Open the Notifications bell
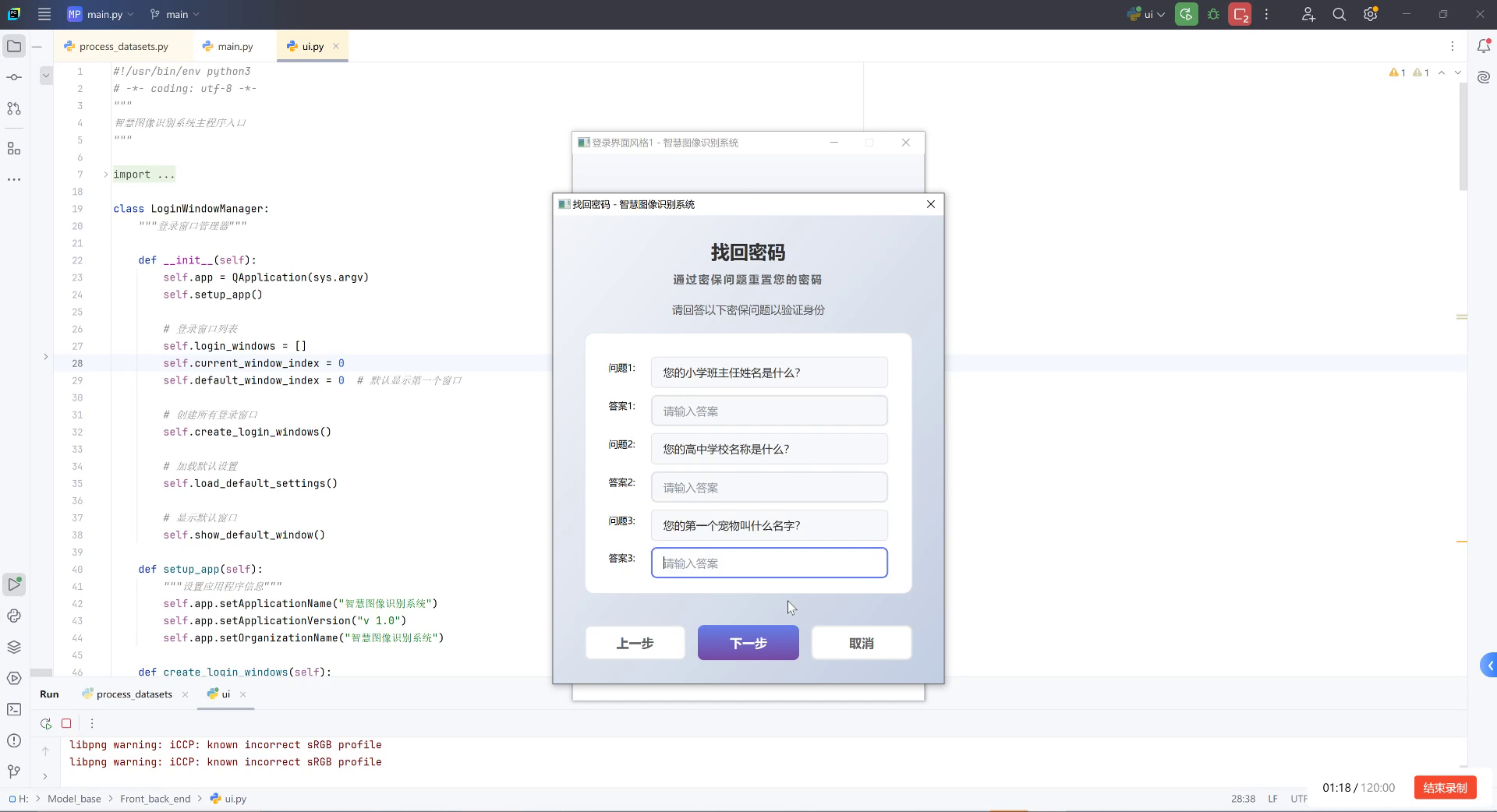1497x812 pixels. 1483,46
